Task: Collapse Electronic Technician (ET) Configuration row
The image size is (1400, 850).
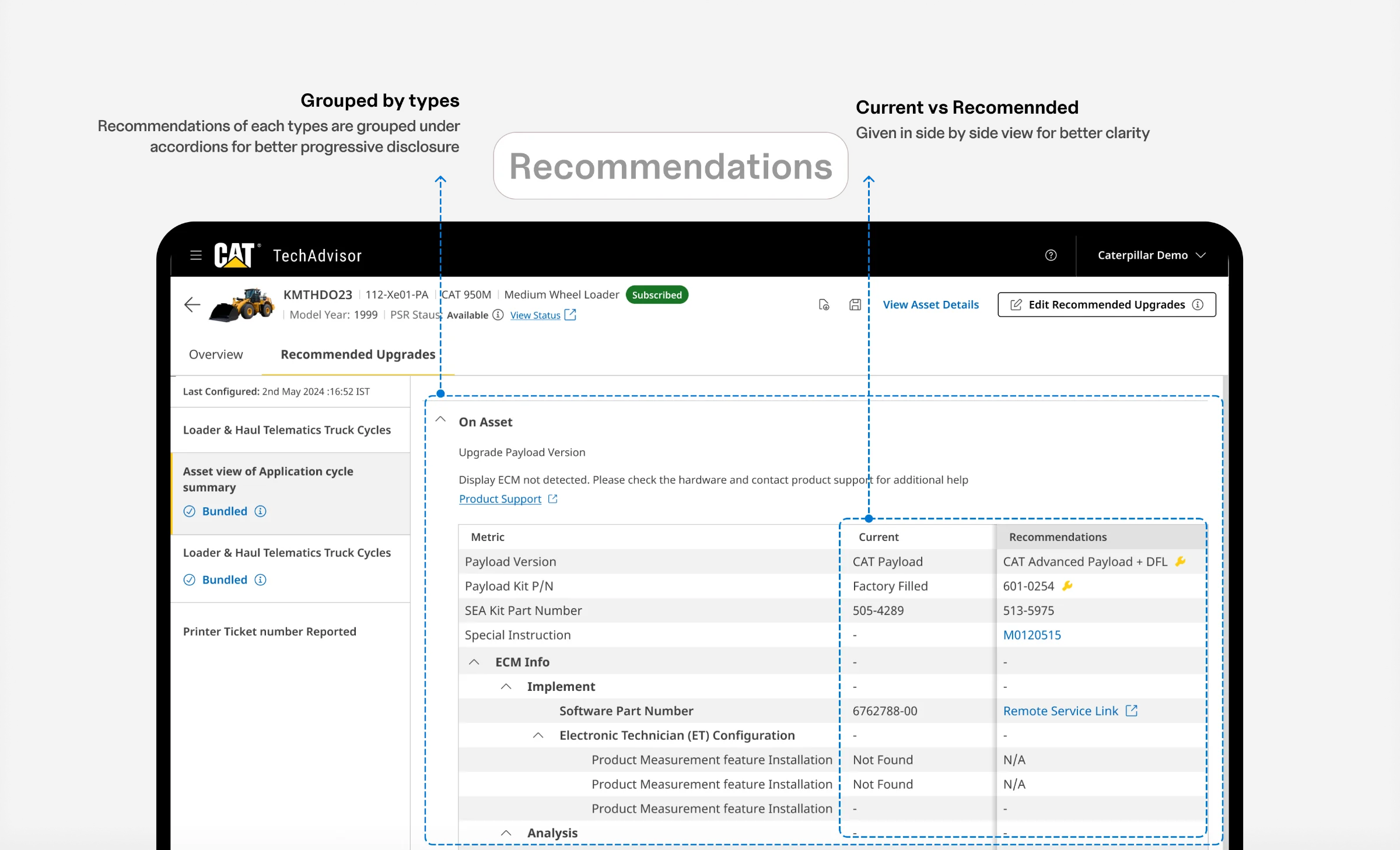Action: pyautogui.click(x=538, y=736)
